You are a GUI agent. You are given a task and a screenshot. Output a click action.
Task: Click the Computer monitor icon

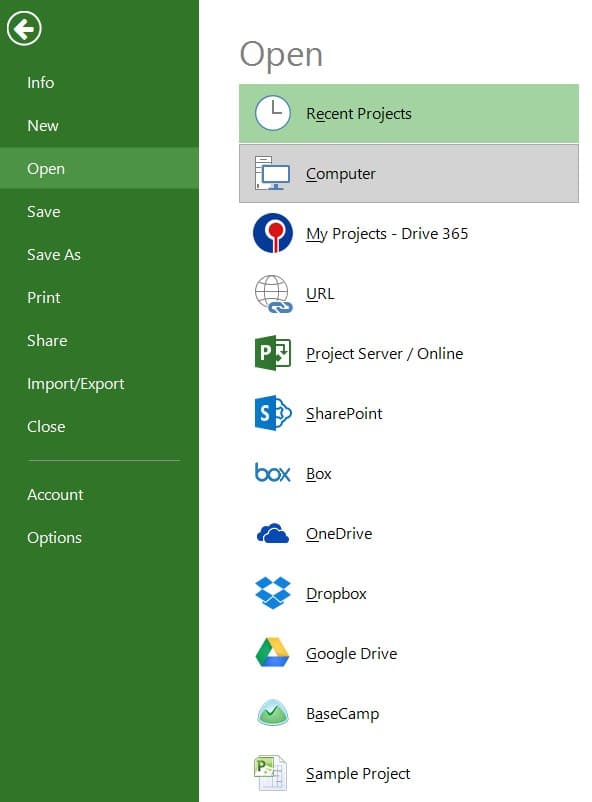click(x=273, y=173)
